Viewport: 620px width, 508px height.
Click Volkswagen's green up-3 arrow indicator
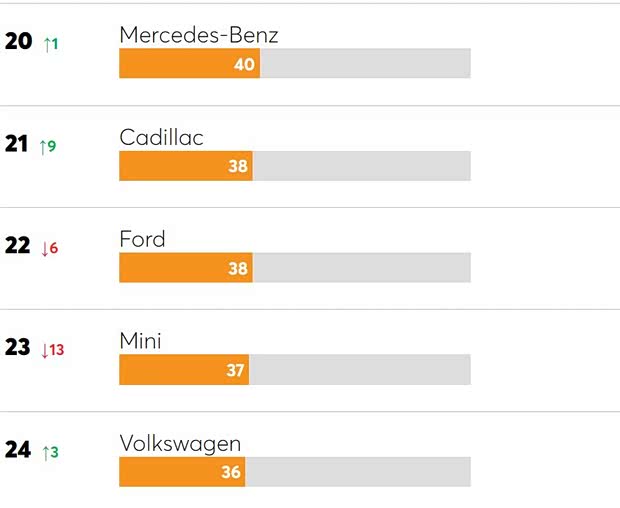coord(49,453)
